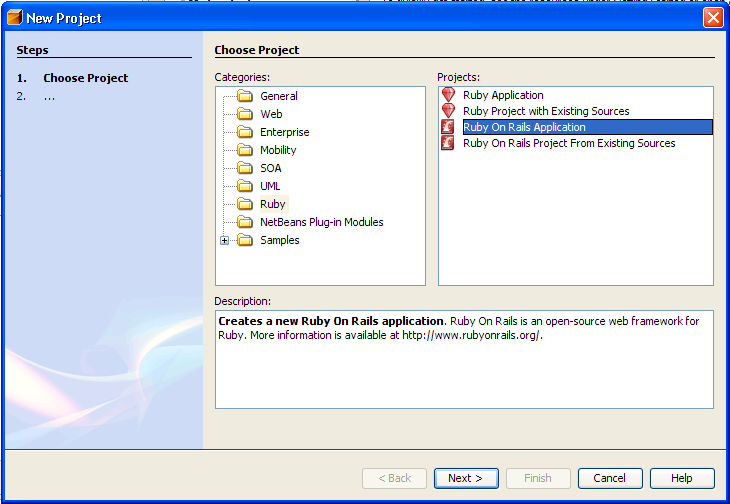Click the Mobility category folder icon
Screen dimensions: 730x504
[x=245, y=150]
